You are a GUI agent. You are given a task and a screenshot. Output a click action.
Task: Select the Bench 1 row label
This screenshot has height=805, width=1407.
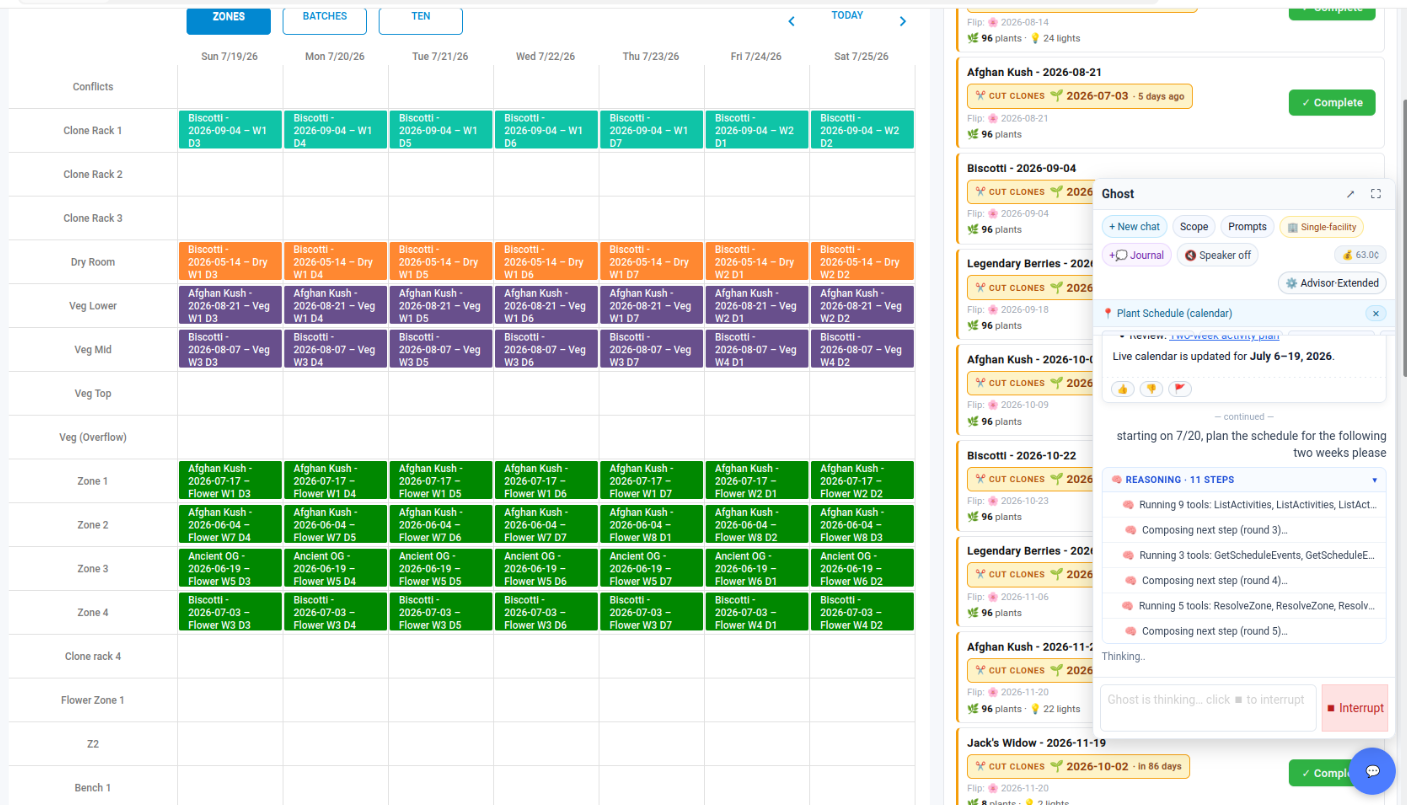[93, 788]
